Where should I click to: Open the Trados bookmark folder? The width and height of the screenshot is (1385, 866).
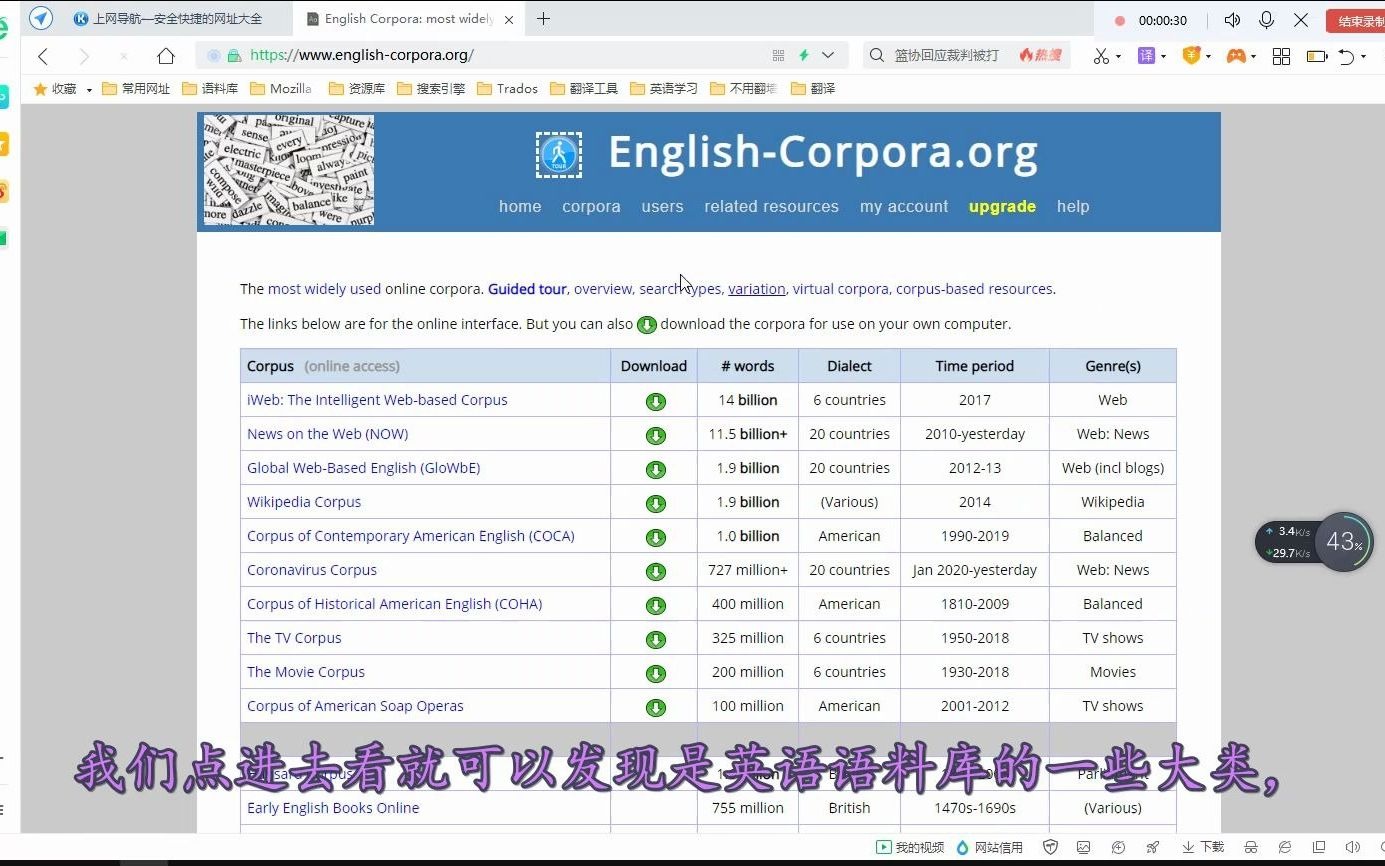(x=507, y=89)
